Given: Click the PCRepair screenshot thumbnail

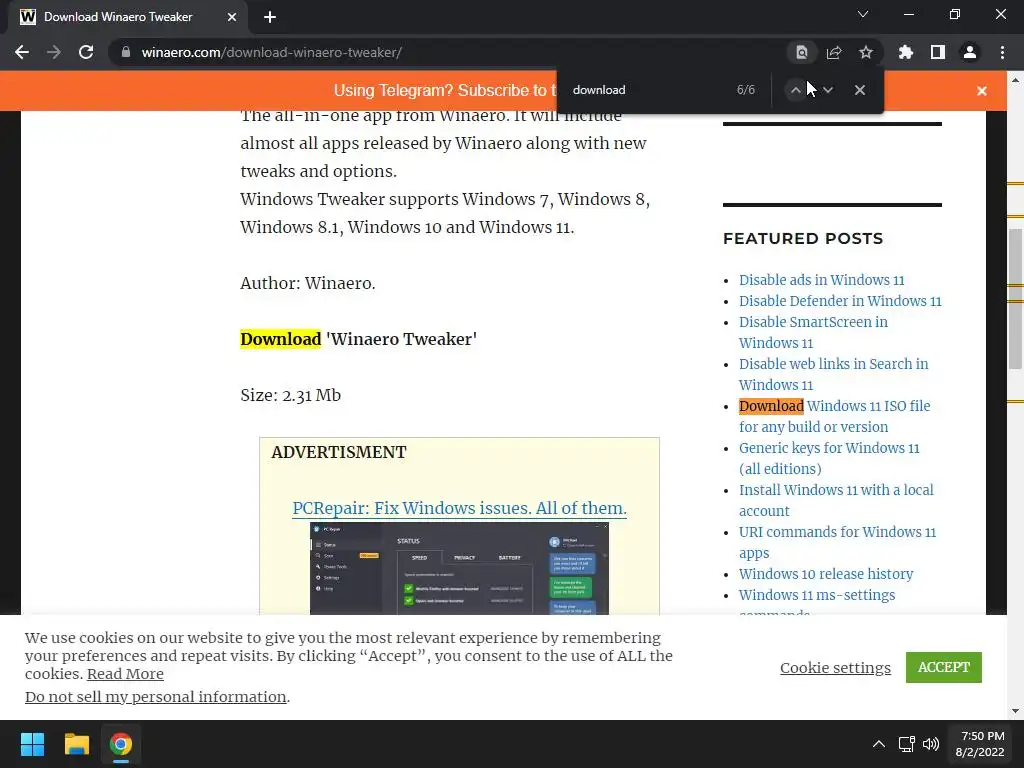Looking at the screenshot, I should (459, 568).
